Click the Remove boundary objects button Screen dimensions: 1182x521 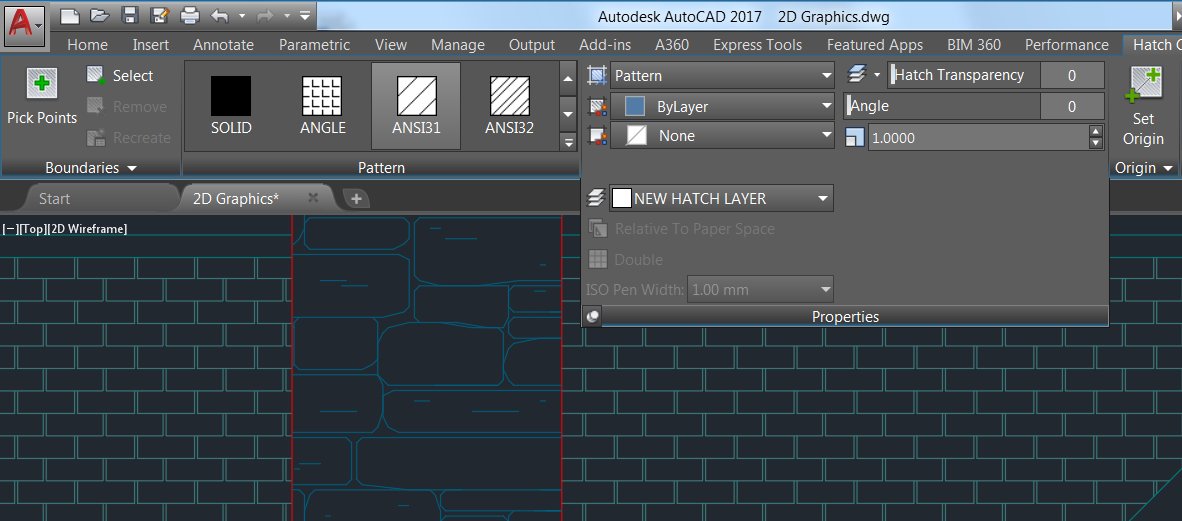tap(127, 106)
